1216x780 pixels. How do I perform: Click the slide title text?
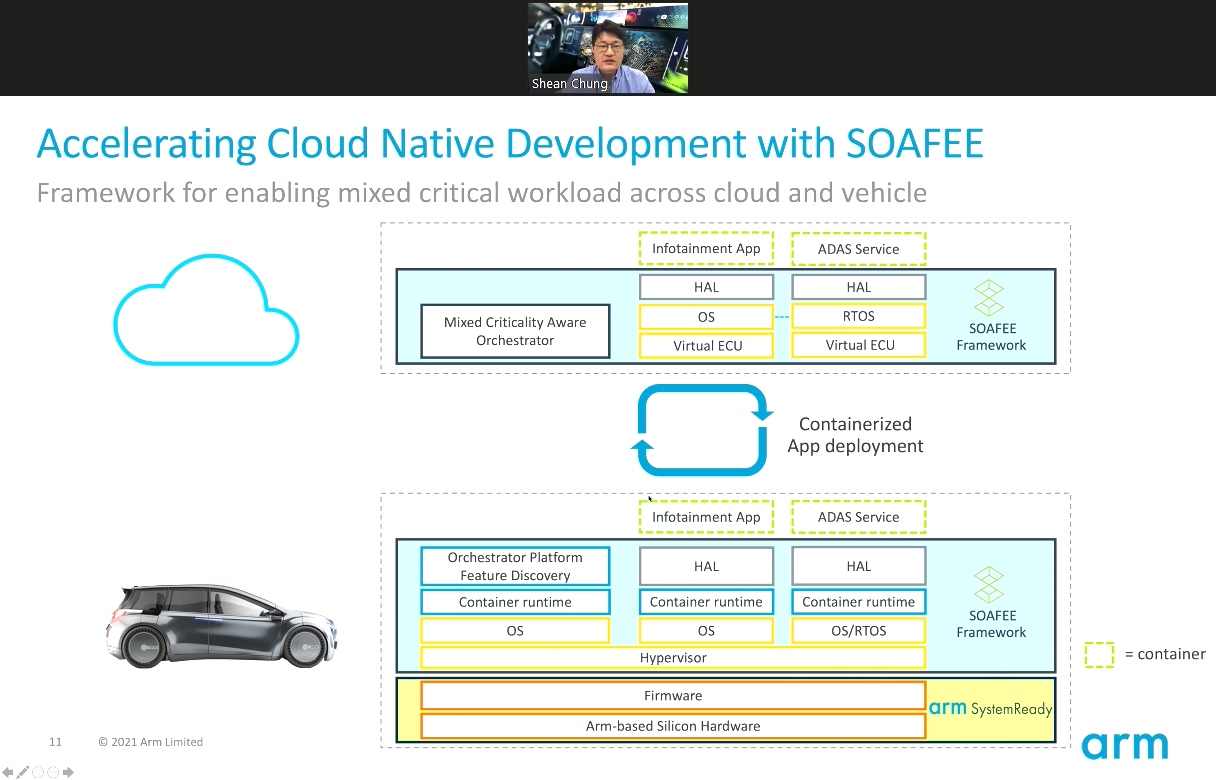[x=510, y=144]
